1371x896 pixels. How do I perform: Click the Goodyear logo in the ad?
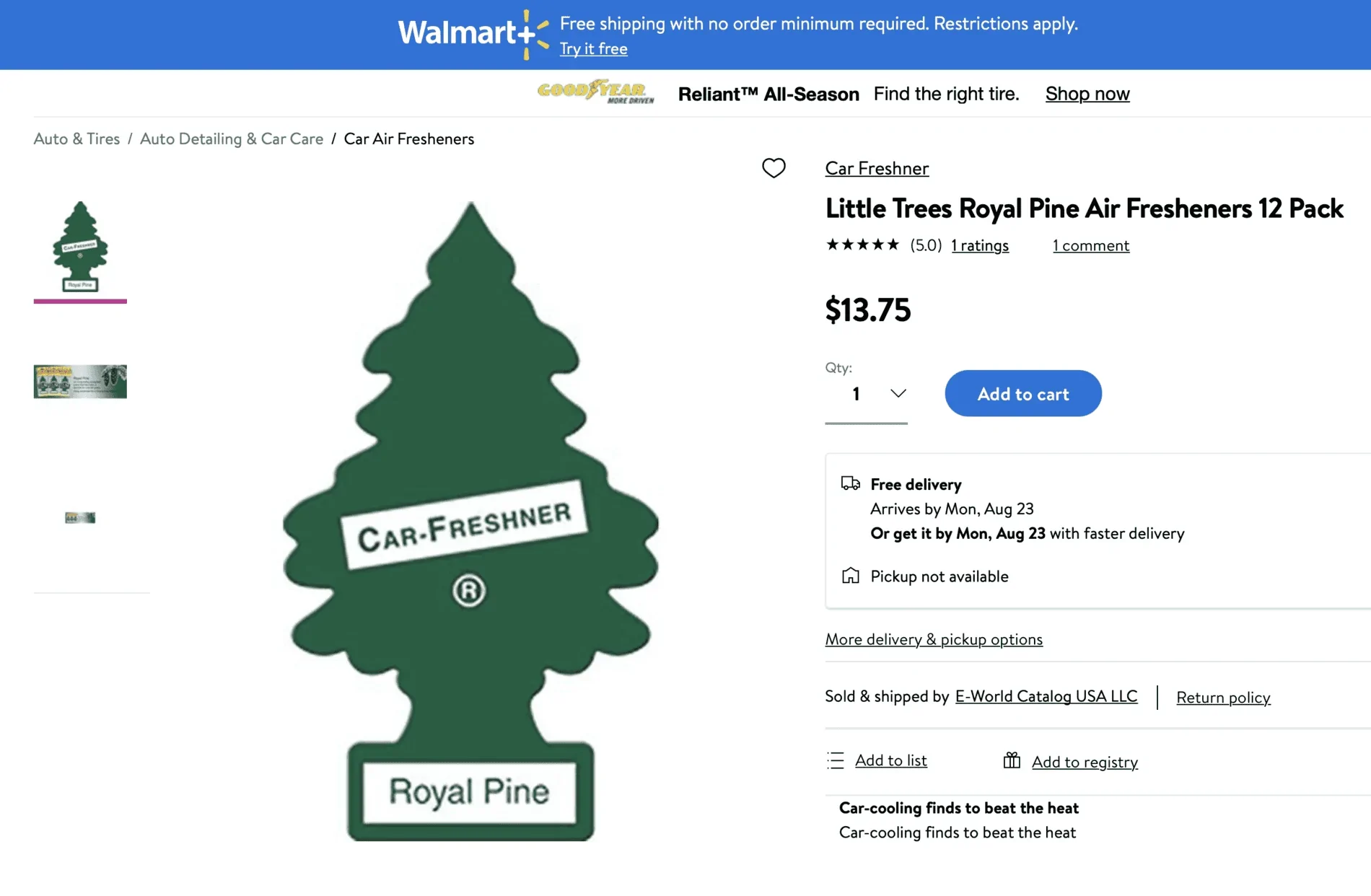(595, 92)
